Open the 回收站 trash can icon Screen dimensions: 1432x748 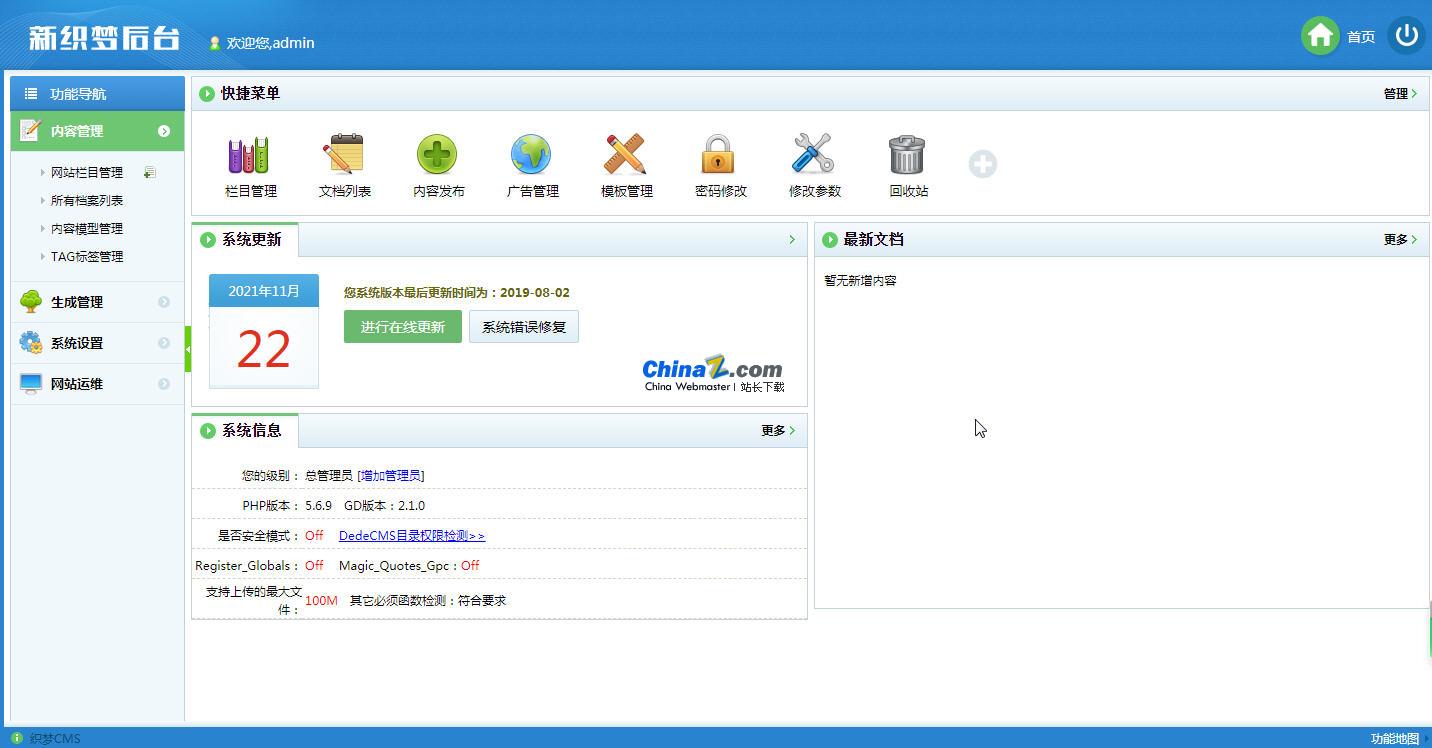tap(907, 155)
